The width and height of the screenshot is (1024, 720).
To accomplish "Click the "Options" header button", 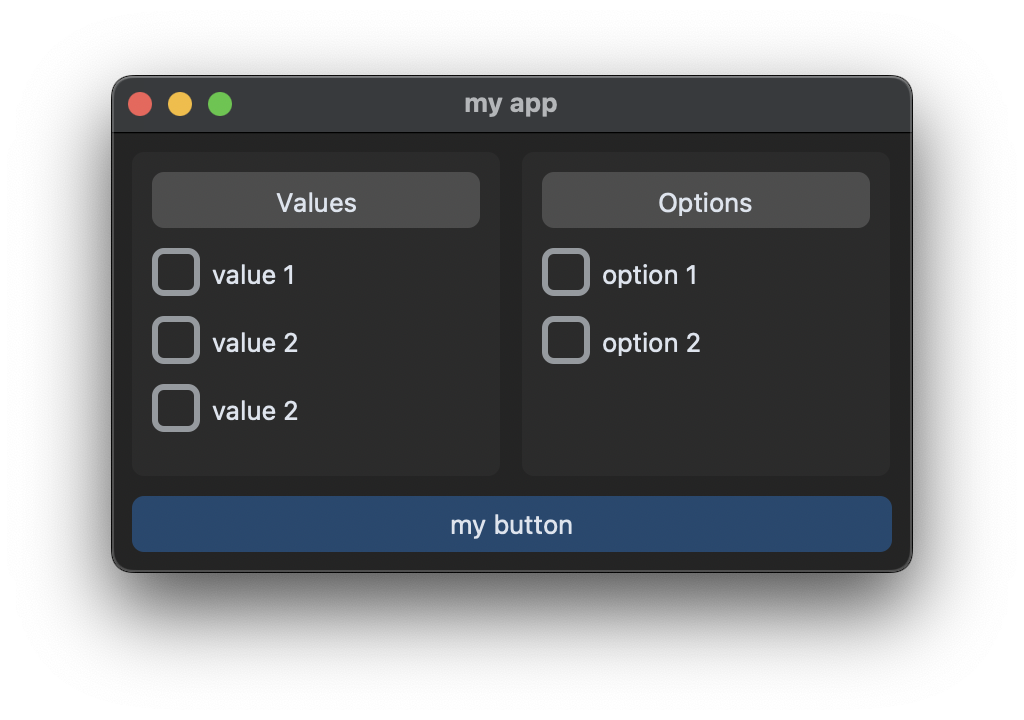I will (706, 200).
